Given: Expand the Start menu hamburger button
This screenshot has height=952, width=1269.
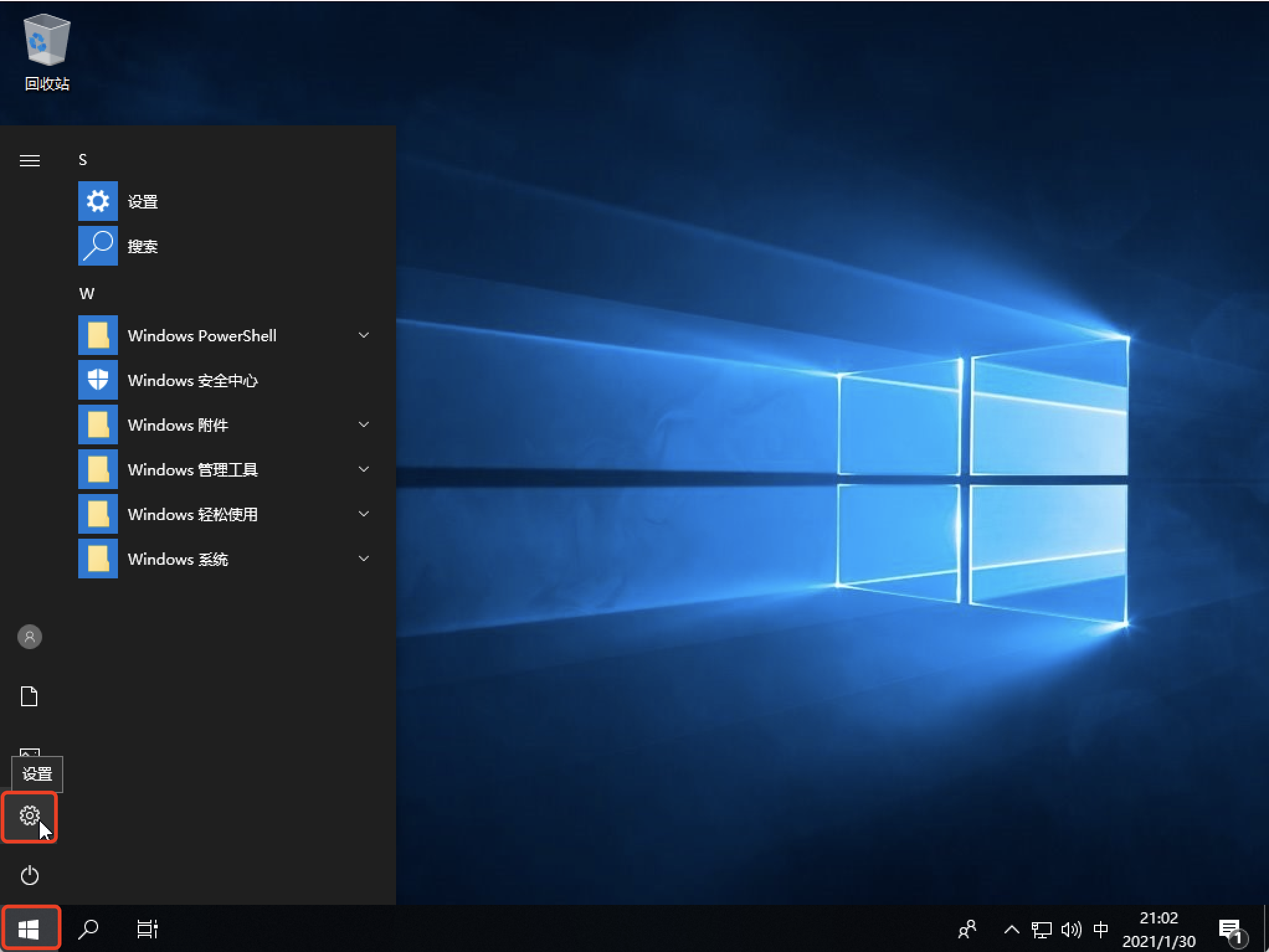Looking at the screenshot, I should pos(30,161).
